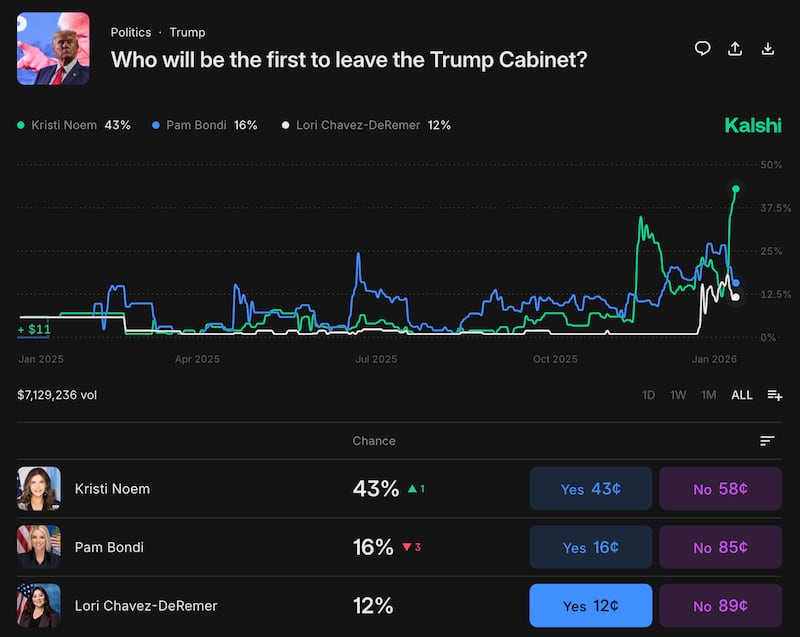Click Yes 12¢ for Lori Chavez-DeRemer

(590, 605)
